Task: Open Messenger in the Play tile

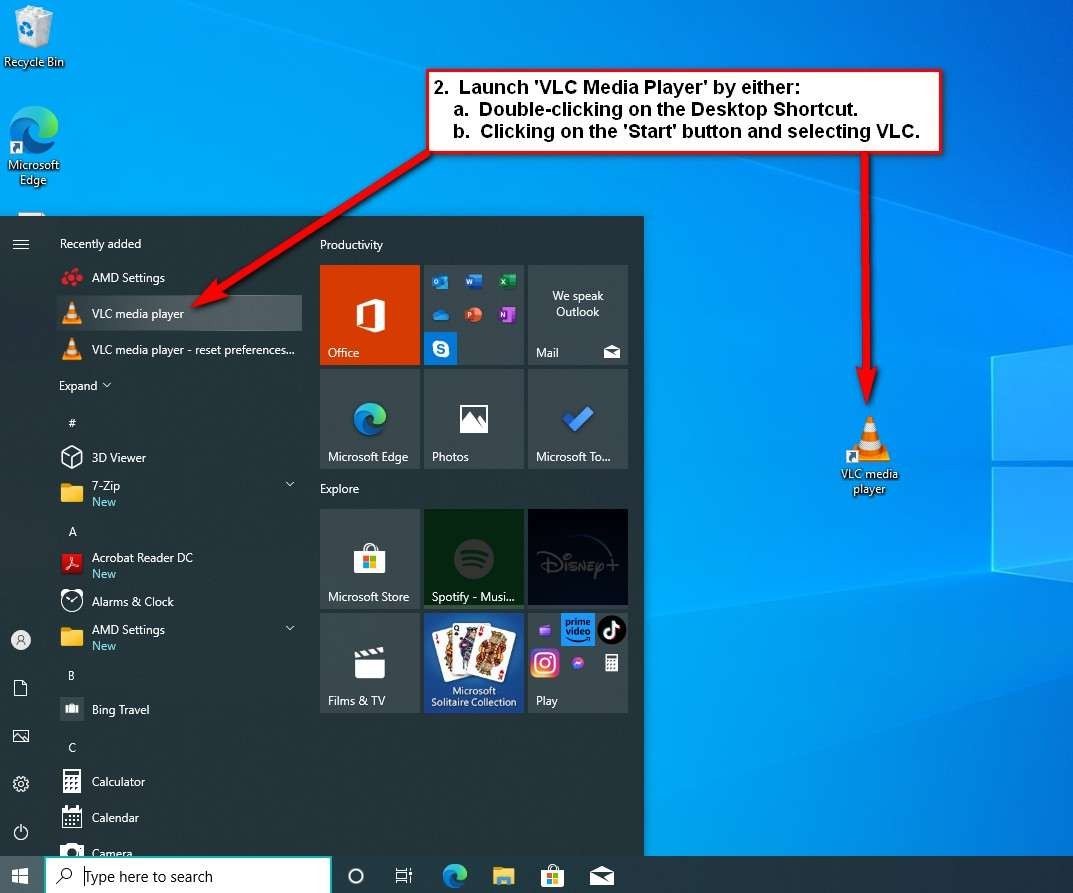Action: [578, 663]
